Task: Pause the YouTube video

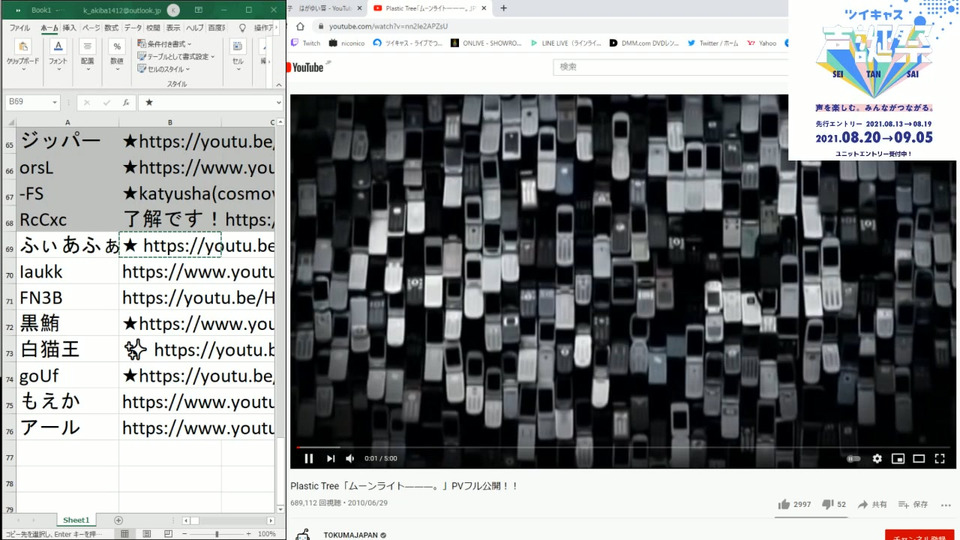Action: coord(309,459)
